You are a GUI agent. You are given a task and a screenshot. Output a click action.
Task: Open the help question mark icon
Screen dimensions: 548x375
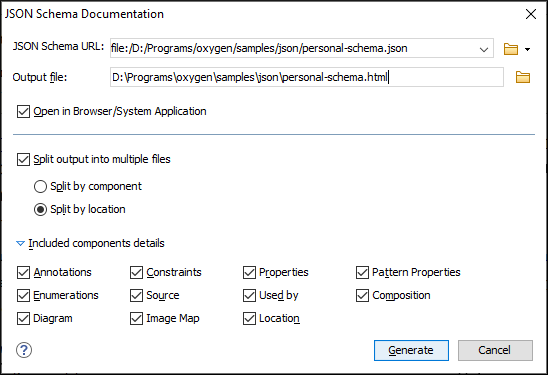click(24, 350)
